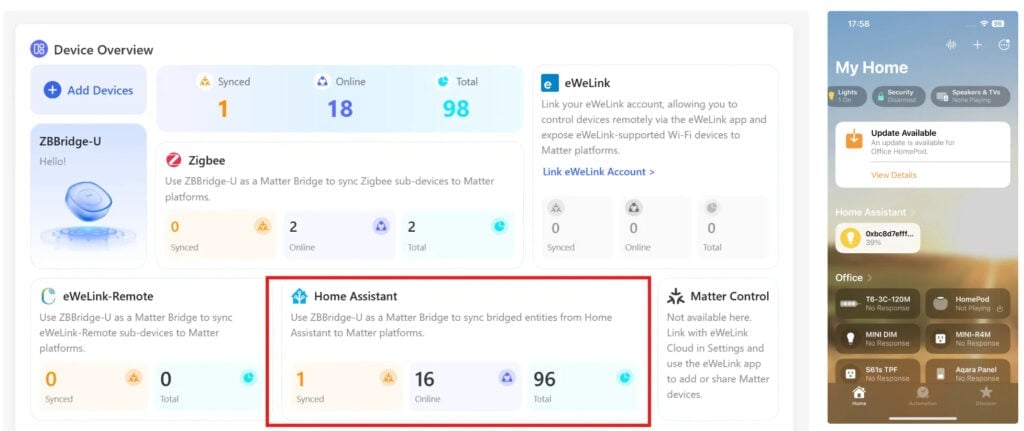
Task: Click the eWeLink card Online grey icon
Action: [x=633, y=208]
